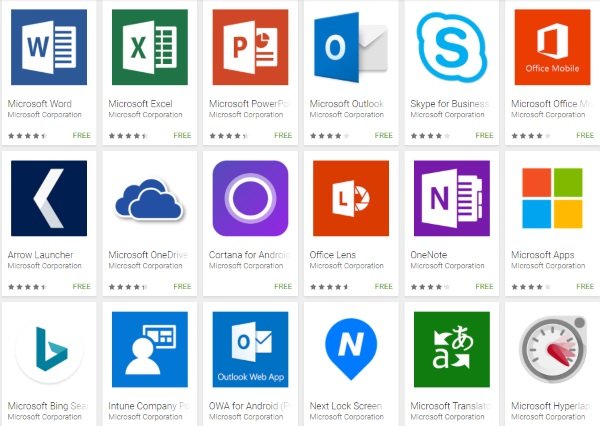Open the Microsoft Bing Search title
The image size is (600, 426).
[48, 406]
